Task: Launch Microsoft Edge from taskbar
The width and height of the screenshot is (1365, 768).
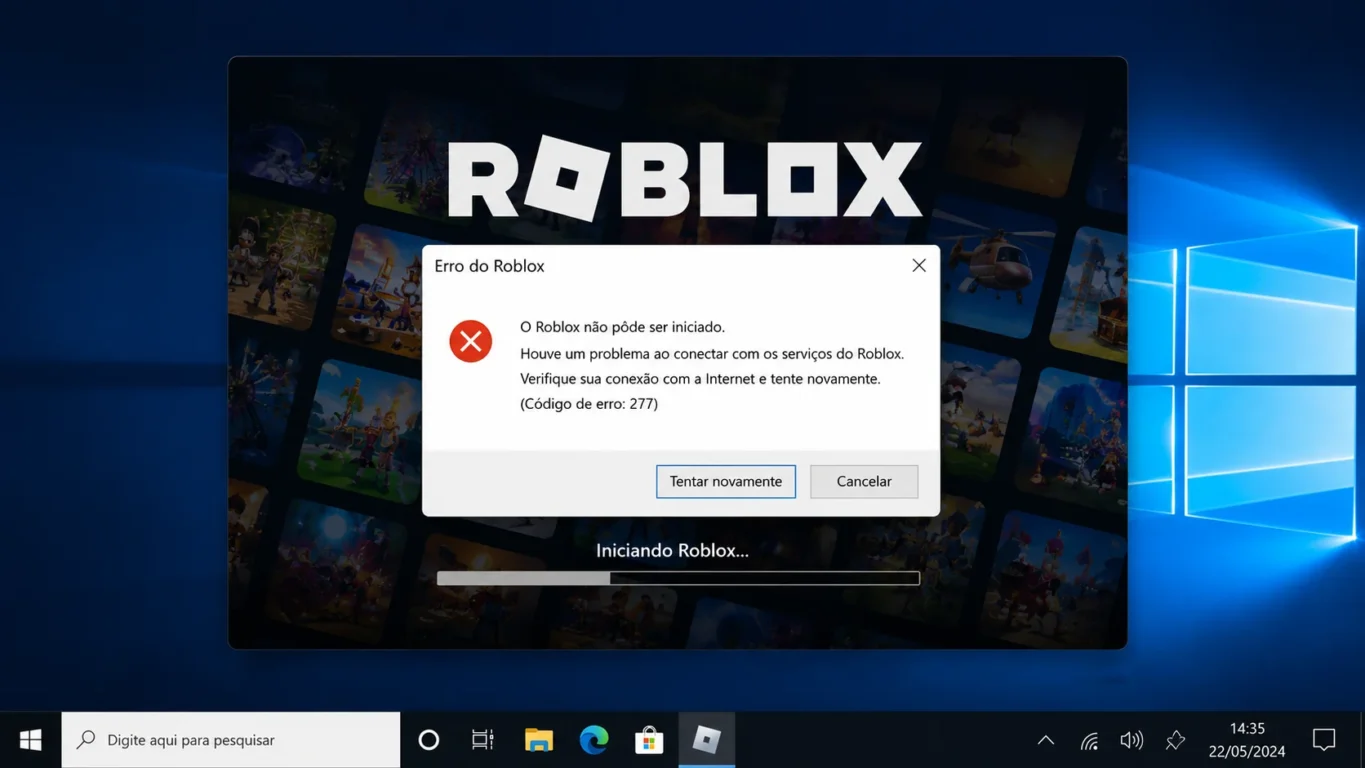Action: [594, 740]
